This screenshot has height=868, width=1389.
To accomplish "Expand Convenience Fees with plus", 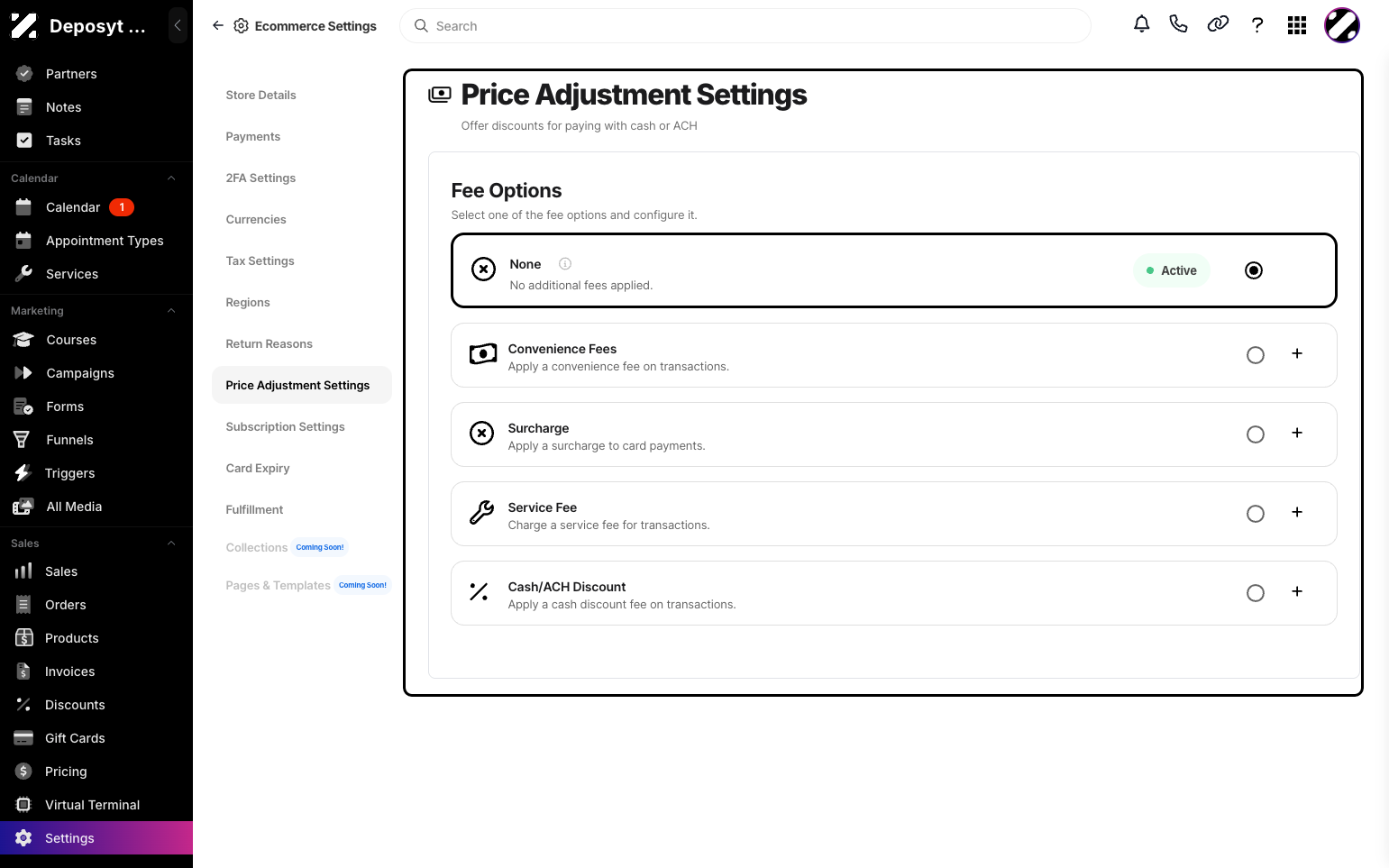I will [1297, 354].
